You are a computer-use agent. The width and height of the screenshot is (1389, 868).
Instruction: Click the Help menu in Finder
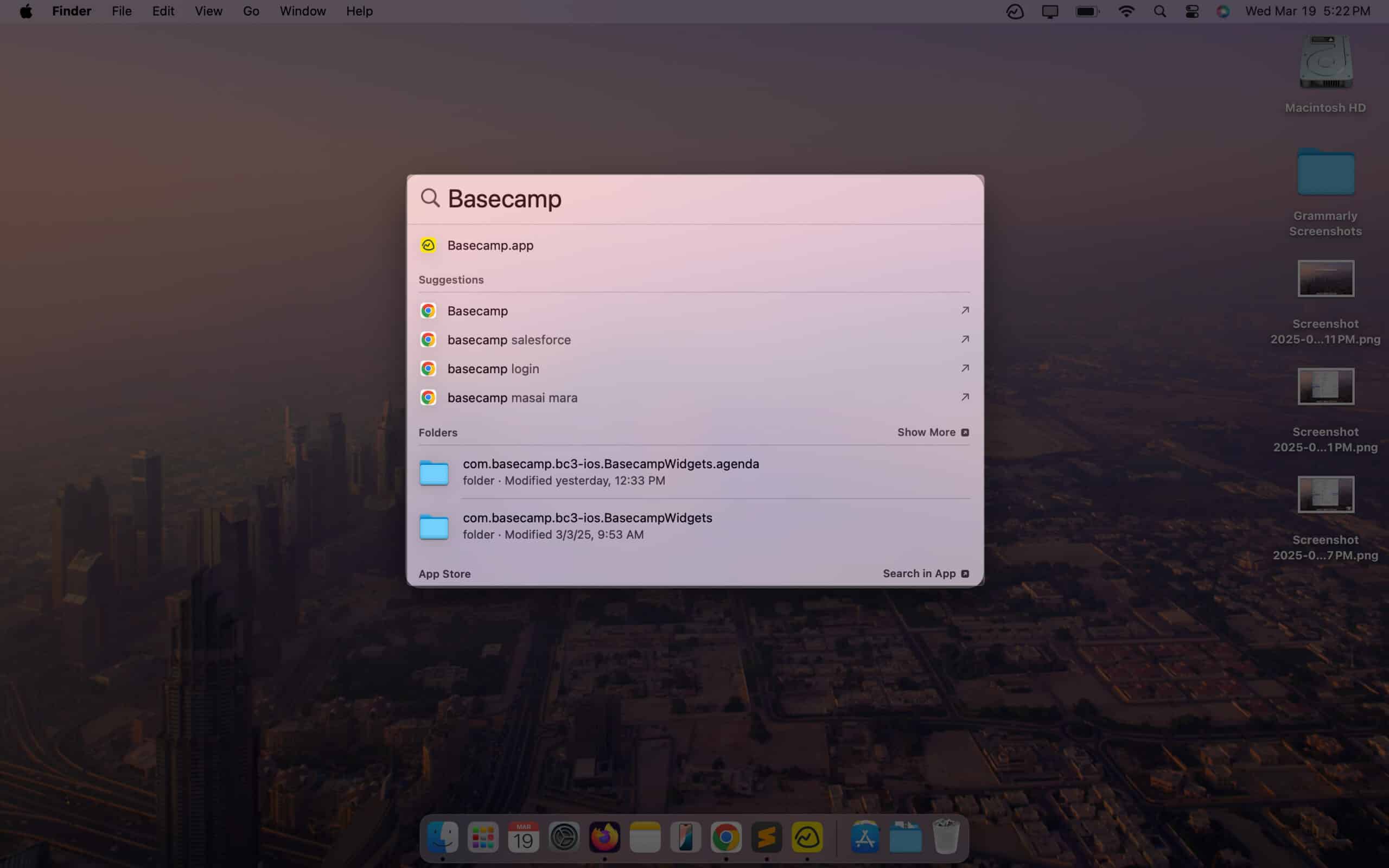click(358, 11)
